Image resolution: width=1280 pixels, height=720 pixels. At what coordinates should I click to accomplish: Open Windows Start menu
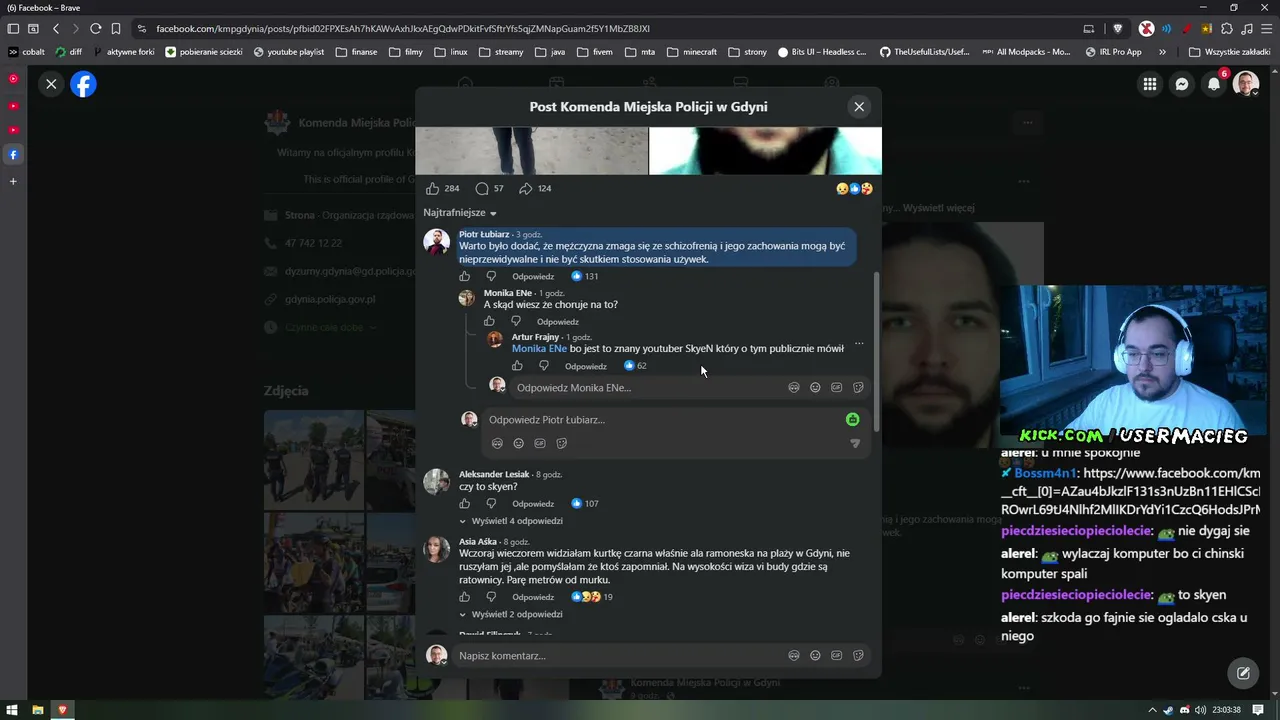(12, 710)
